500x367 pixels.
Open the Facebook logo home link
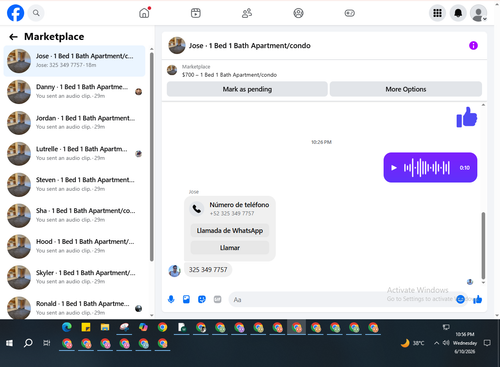click(15, 13)
